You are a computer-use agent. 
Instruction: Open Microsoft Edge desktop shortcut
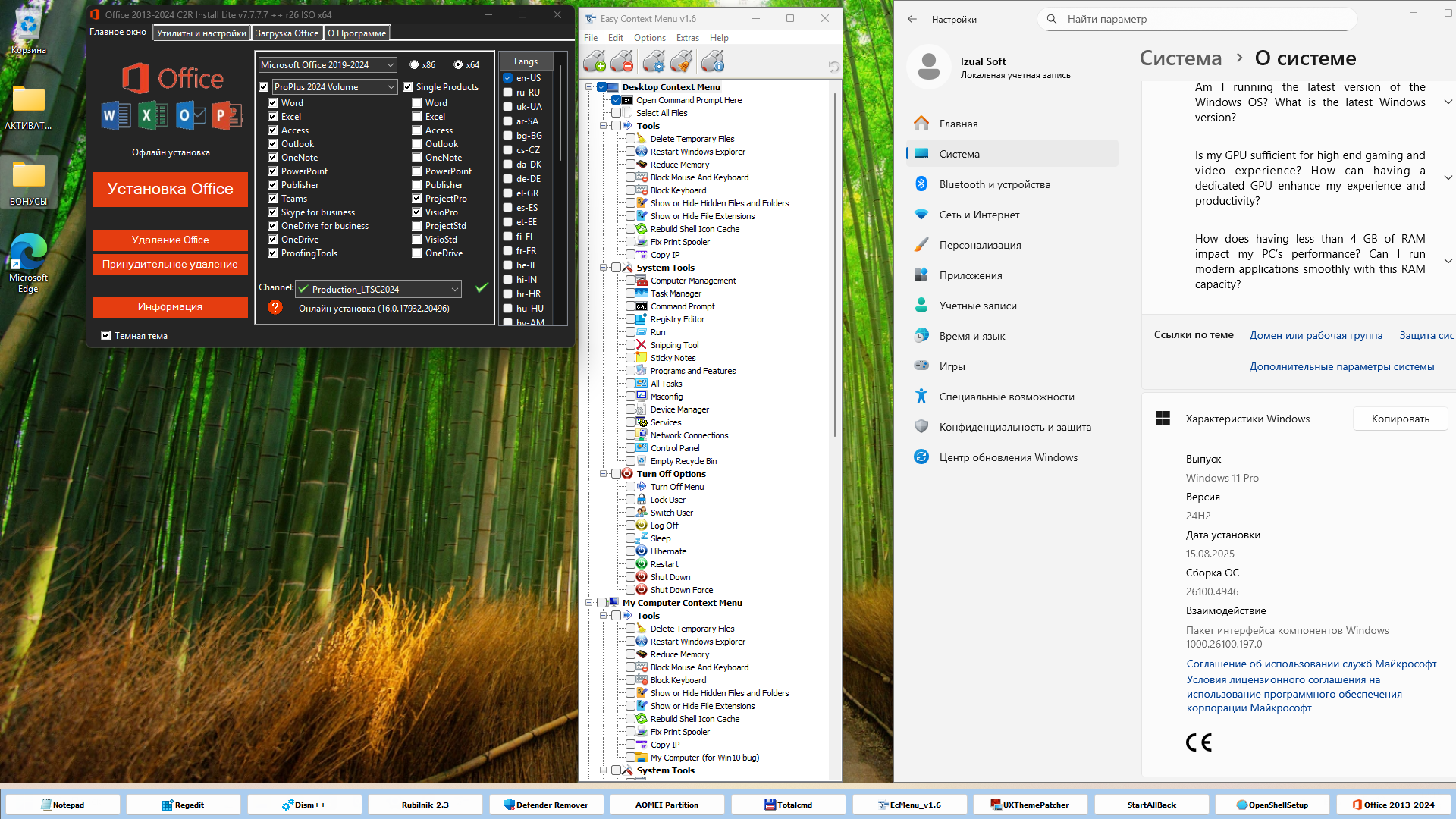(28, 263)
